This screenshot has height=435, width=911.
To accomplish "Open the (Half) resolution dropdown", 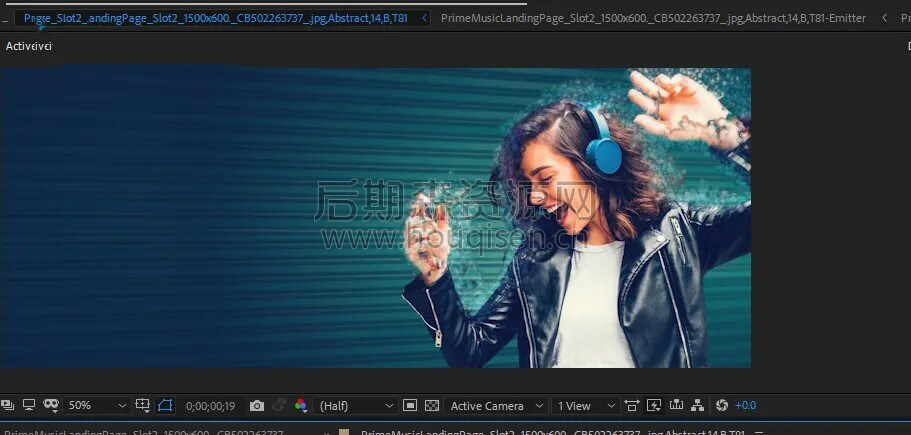I will (356, 406).
